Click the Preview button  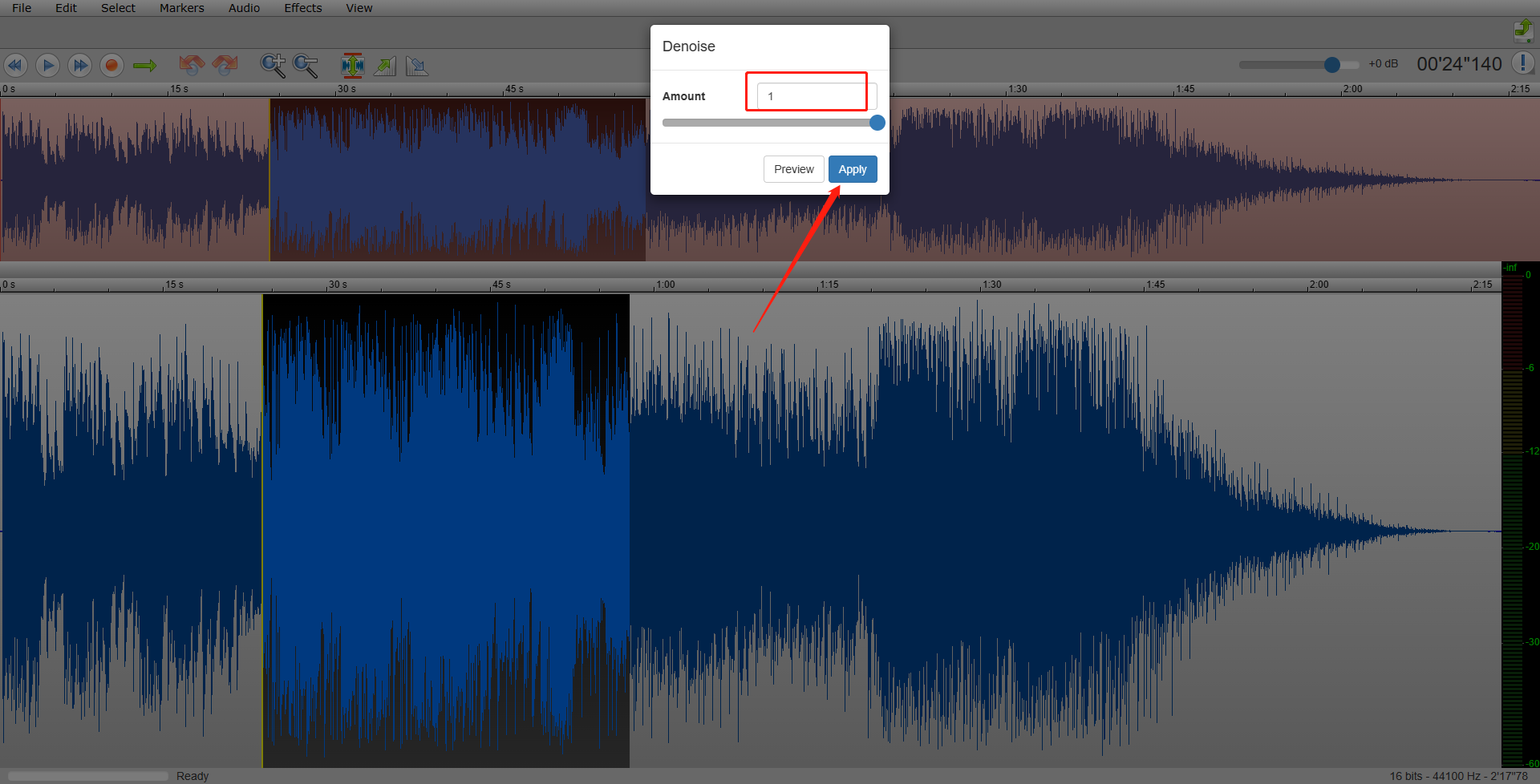pyautogui.click(x=793, y=169)
